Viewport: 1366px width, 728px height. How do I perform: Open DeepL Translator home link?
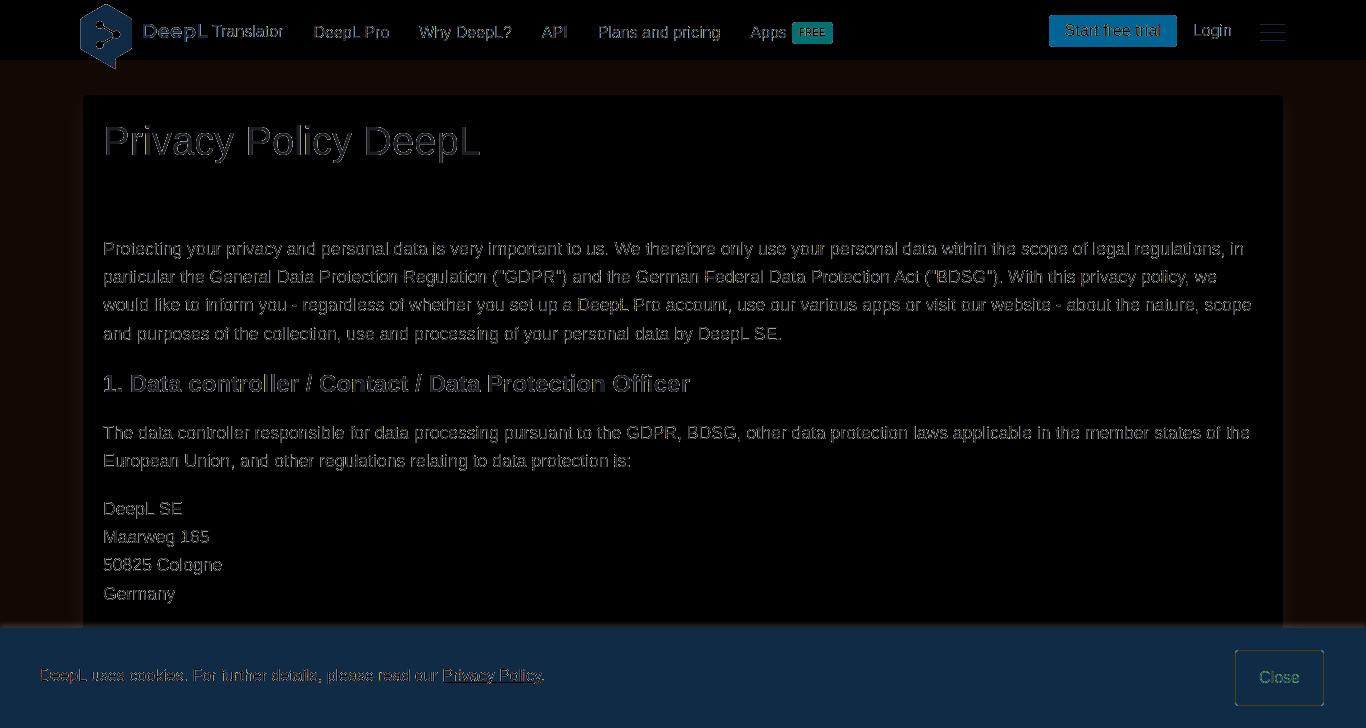pos(213,32)
